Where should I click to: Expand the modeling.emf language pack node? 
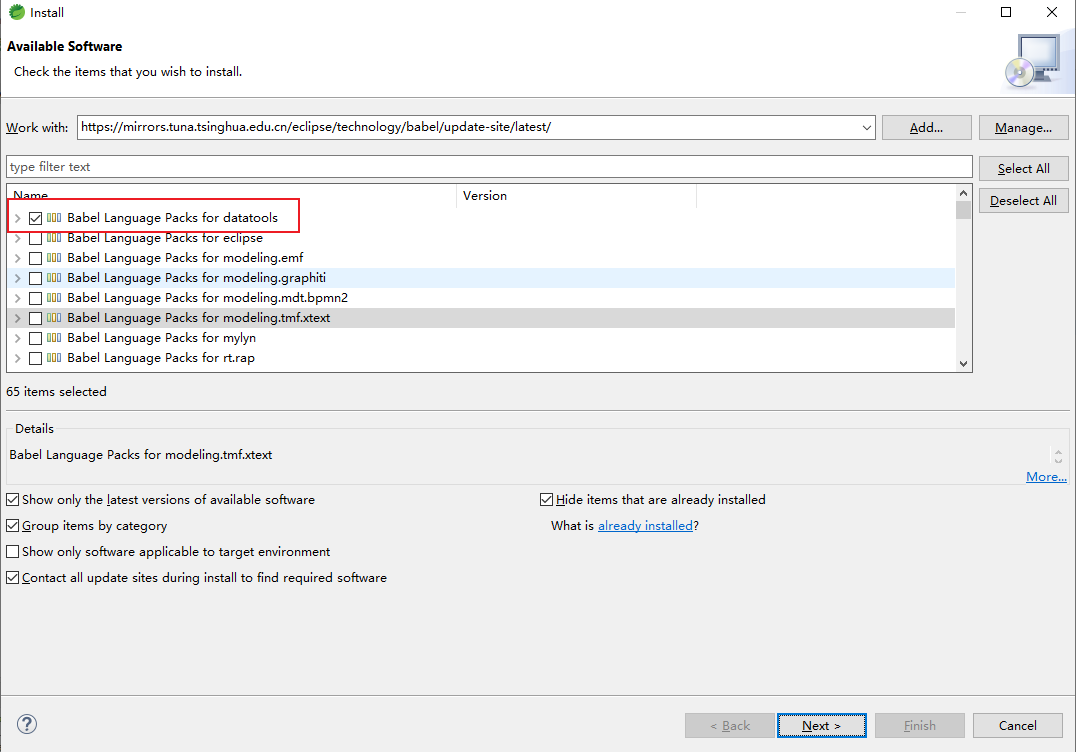pos(18,258)
